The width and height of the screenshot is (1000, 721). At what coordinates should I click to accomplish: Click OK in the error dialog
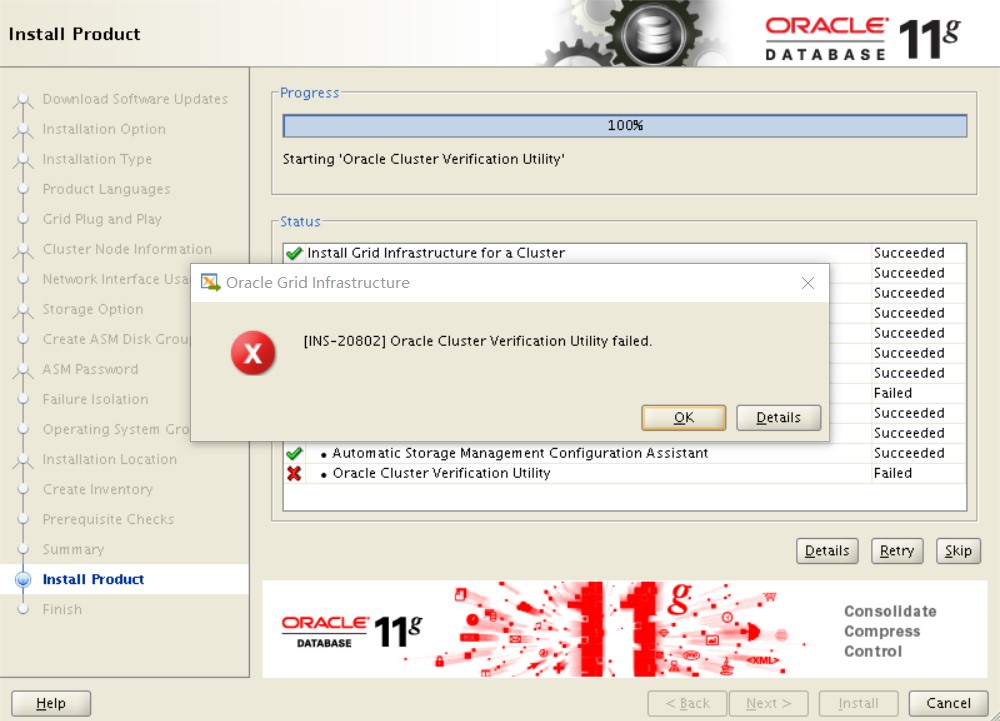point(684,418)
